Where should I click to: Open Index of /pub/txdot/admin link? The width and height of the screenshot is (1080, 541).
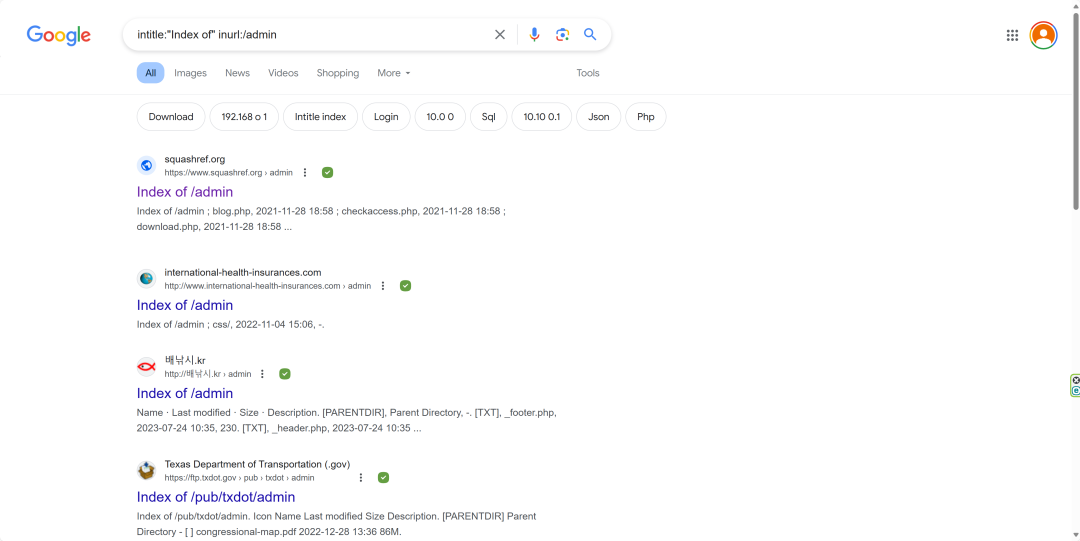(216, 497)
